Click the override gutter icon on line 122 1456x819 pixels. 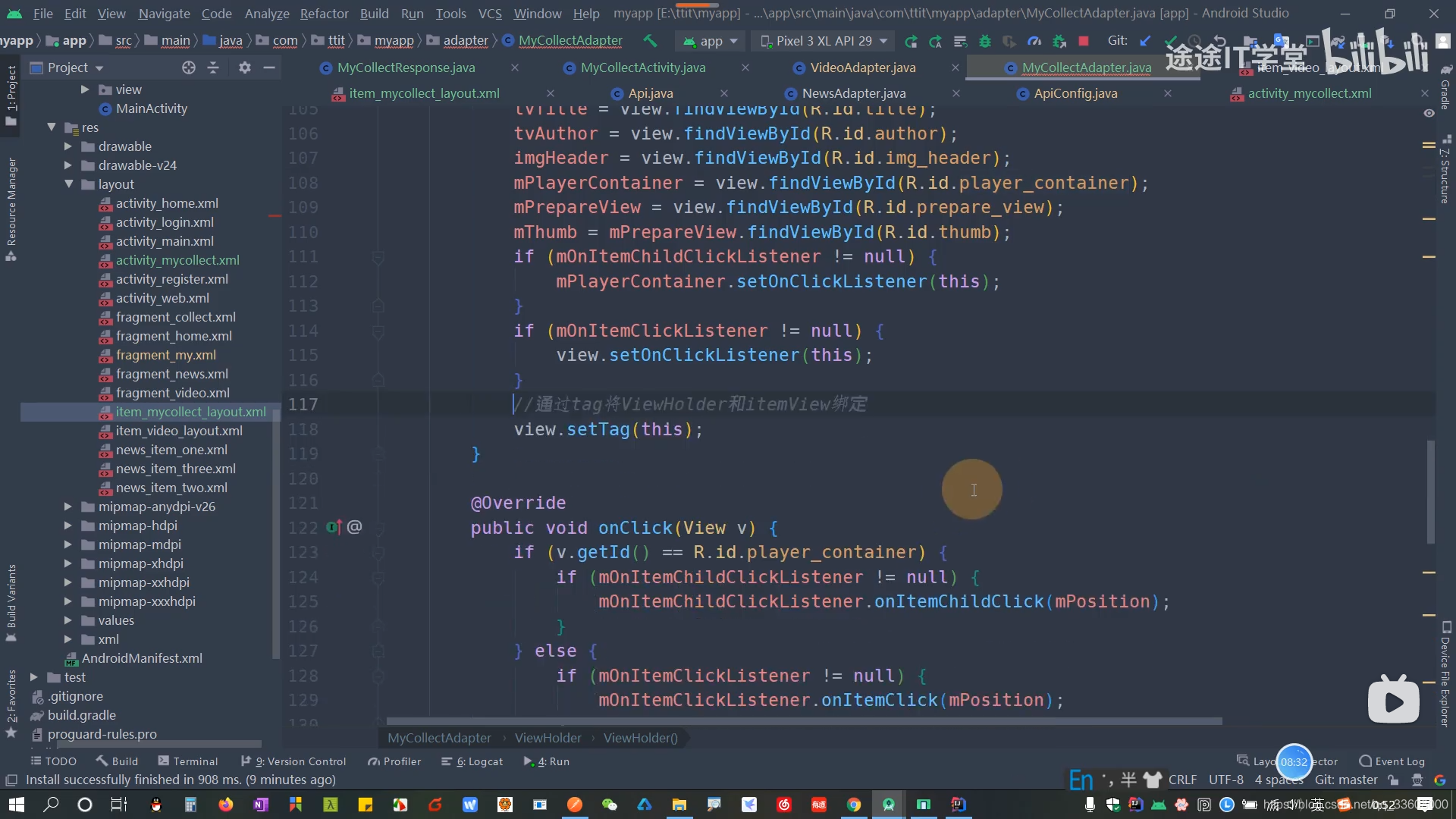[x=334, y=527]
